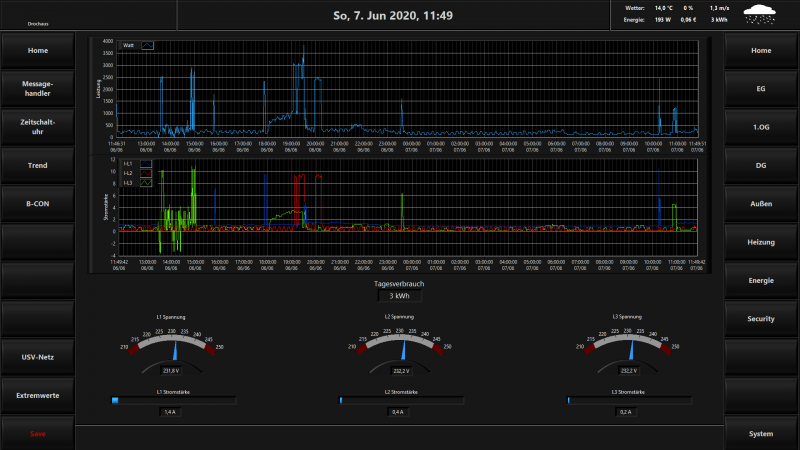This screenshot has height=450, width=800.
Task: Click the red Save button
Action: click(x=38, y=434)
